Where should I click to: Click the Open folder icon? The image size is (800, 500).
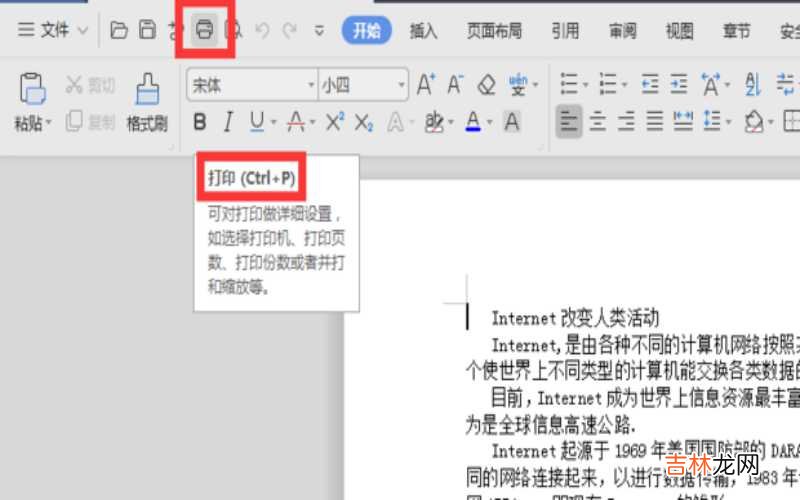tap(119, 30)
